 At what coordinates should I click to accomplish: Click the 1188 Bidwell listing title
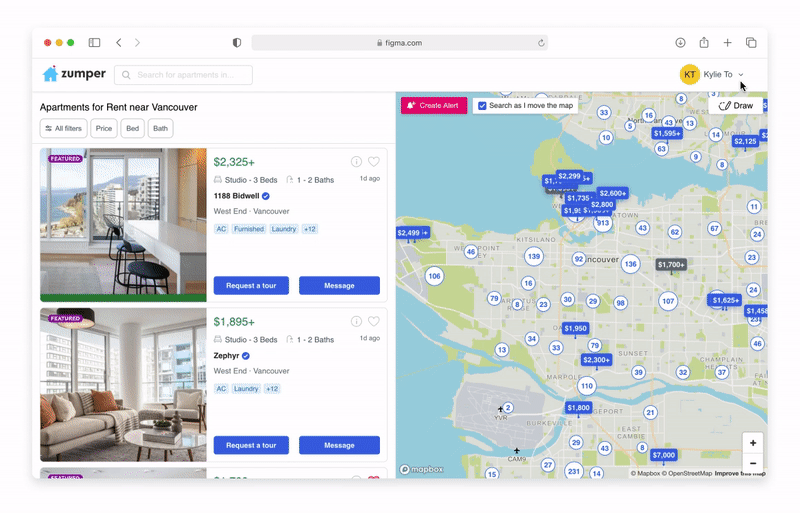(x=236, y=196)
